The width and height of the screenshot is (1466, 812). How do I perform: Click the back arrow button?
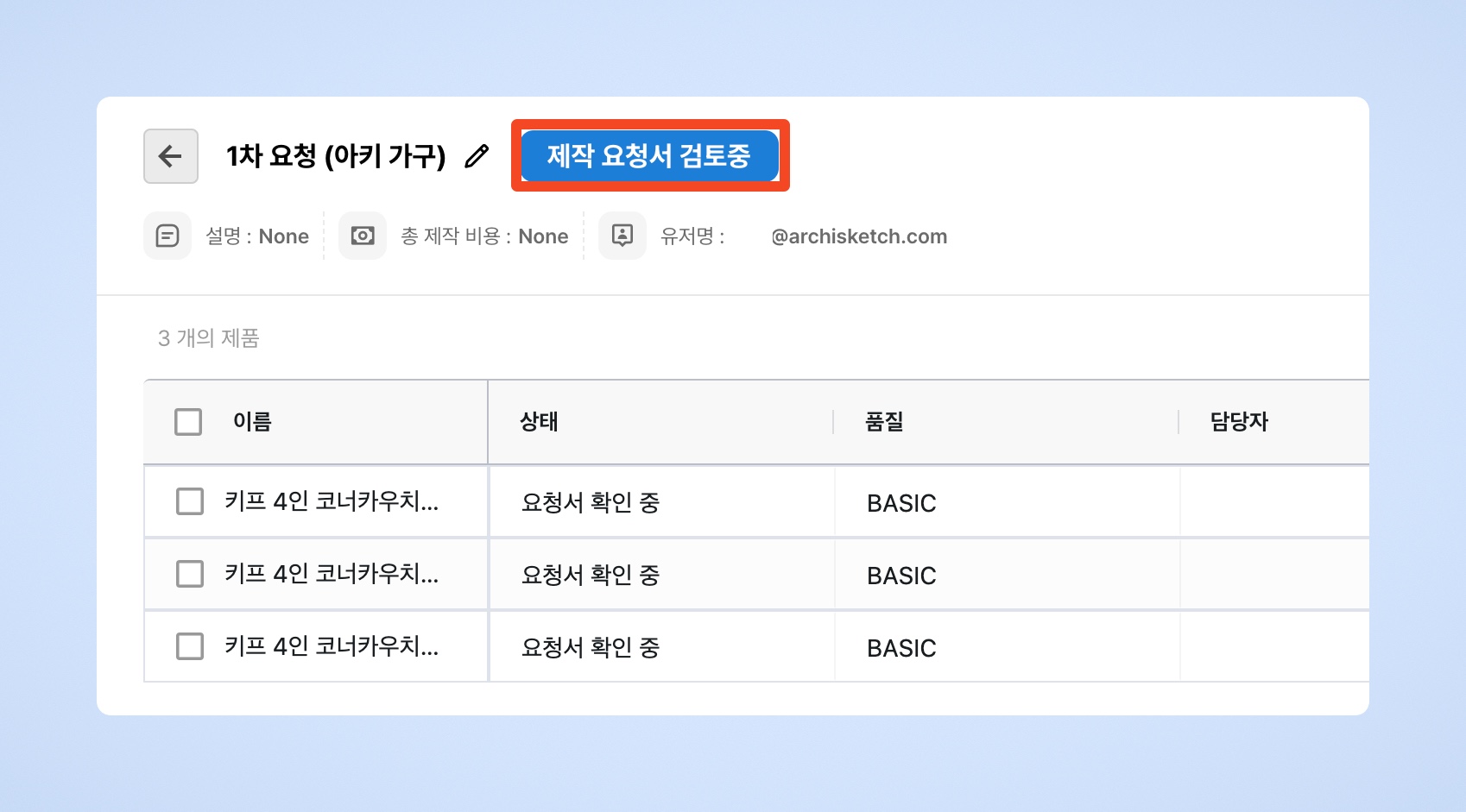[x=171, y=156]
